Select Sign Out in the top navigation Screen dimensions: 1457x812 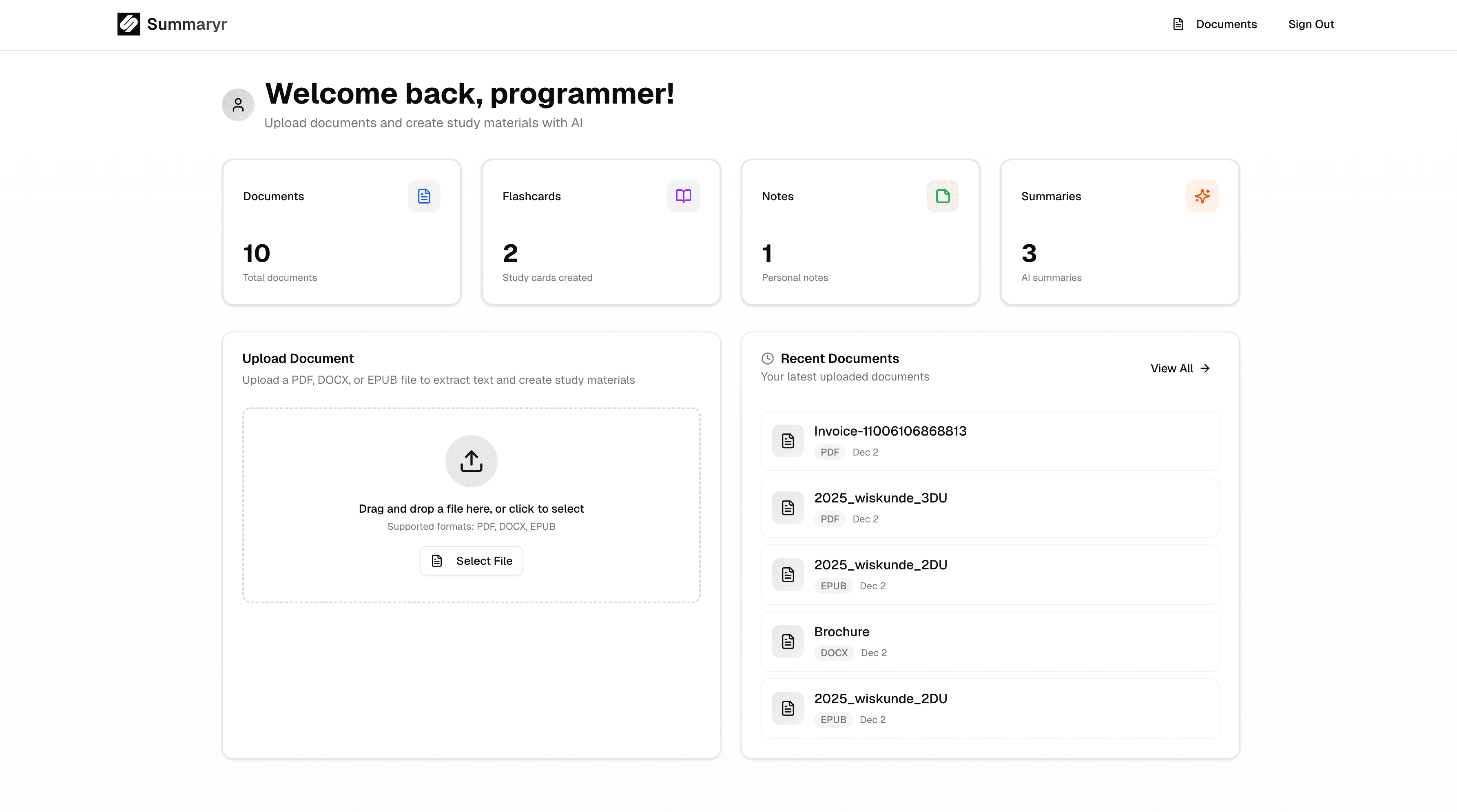pyautogui.click(x=1312, y=24)
